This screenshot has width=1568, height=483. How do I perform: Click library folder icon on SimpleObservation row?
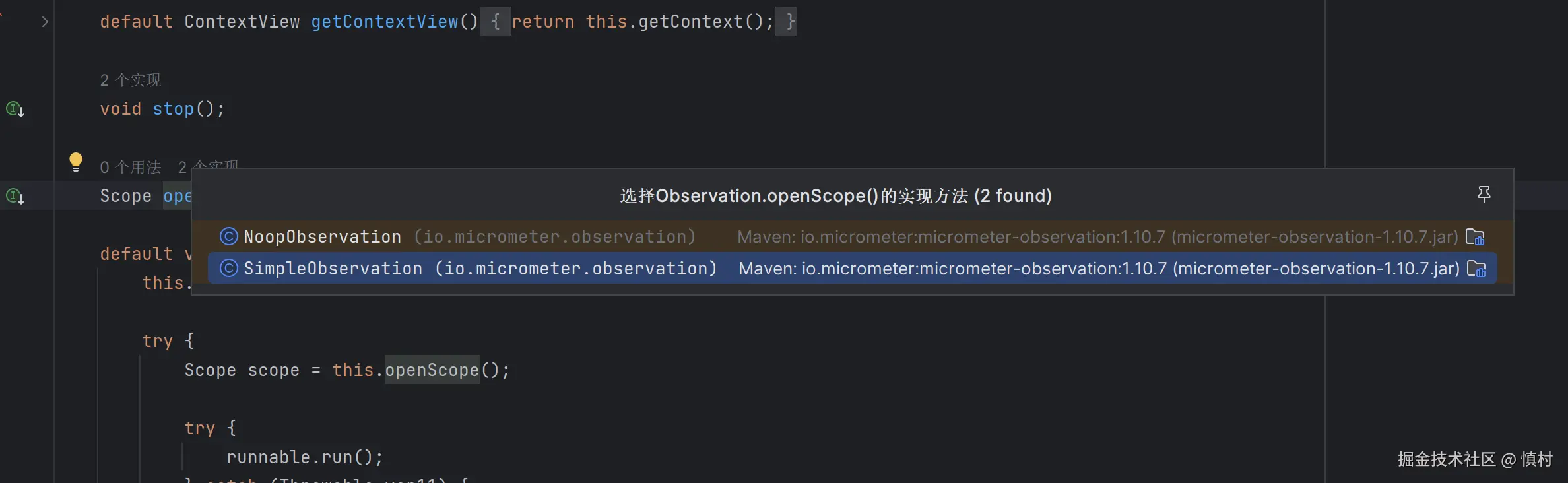coord(1476,269)
